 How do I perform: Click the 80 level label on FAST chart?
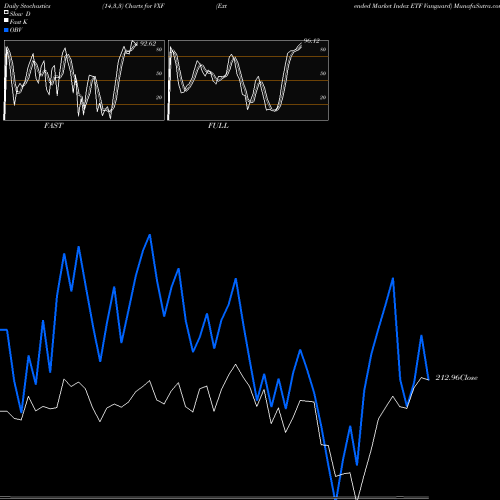pos(159,49)
